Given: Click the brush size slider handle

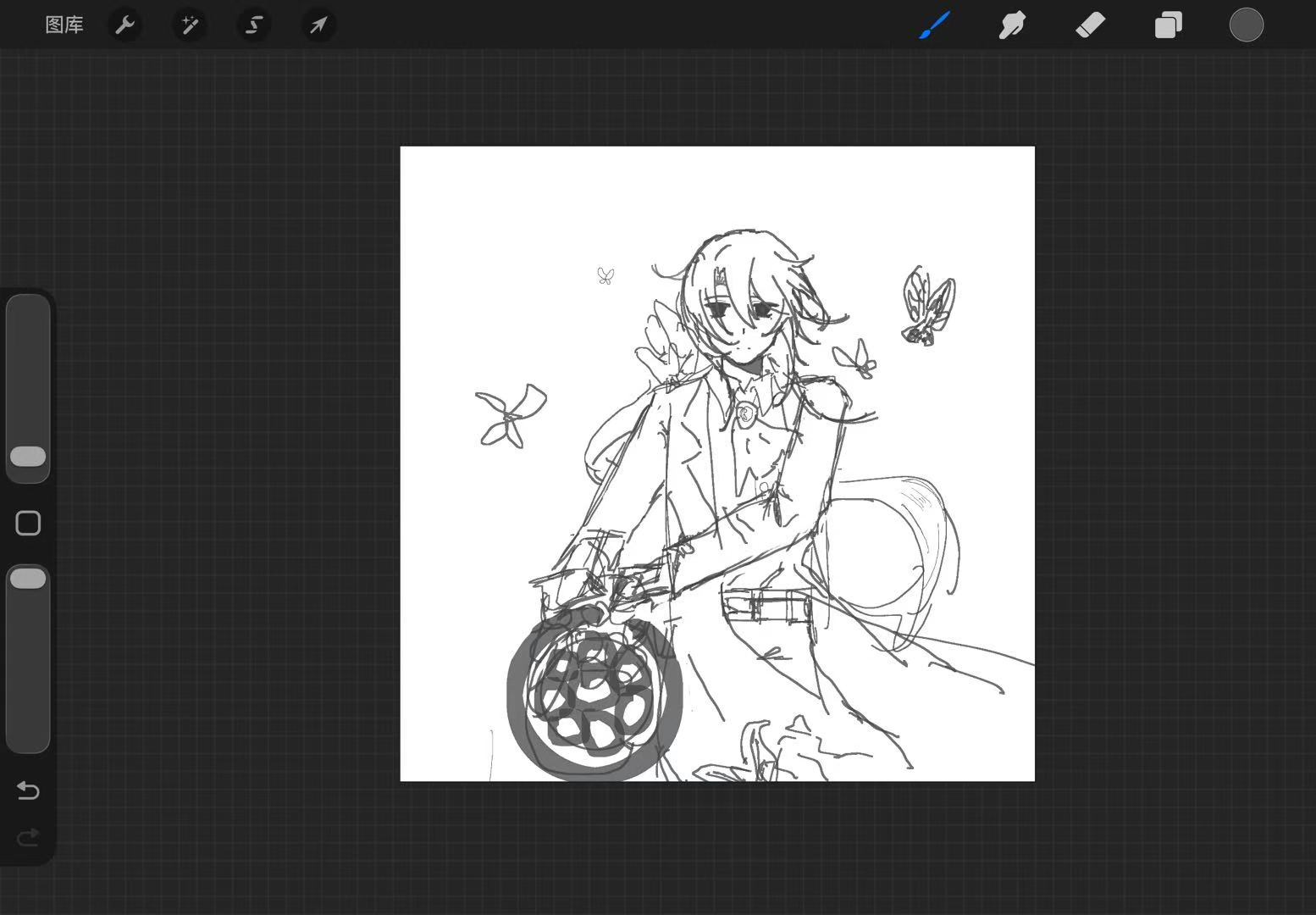Looking at the screenshot, I should pyautogui.click(x=28, y=457).
